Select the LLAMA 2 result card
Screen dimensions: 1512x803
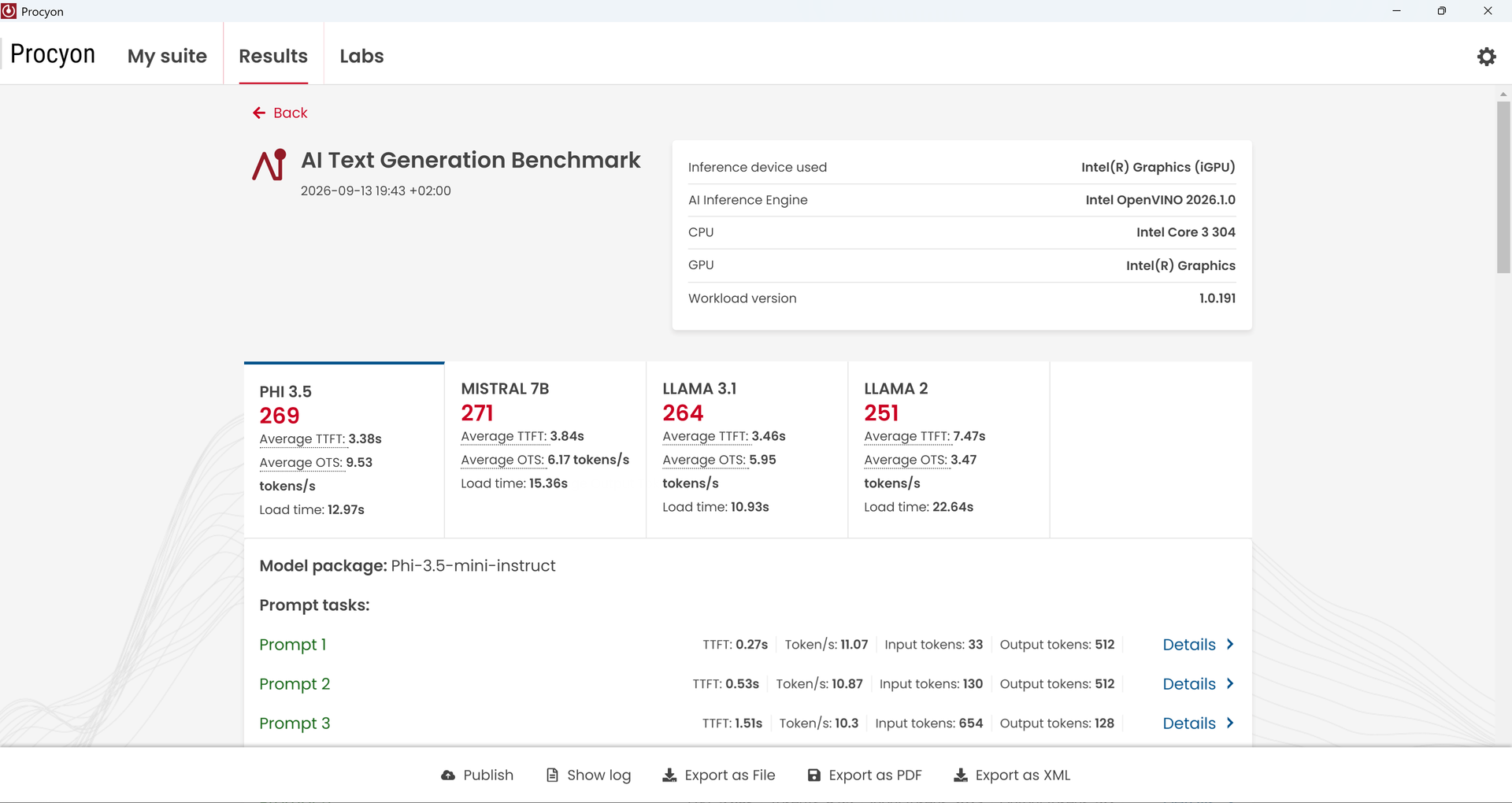click(x=949, y=450)
